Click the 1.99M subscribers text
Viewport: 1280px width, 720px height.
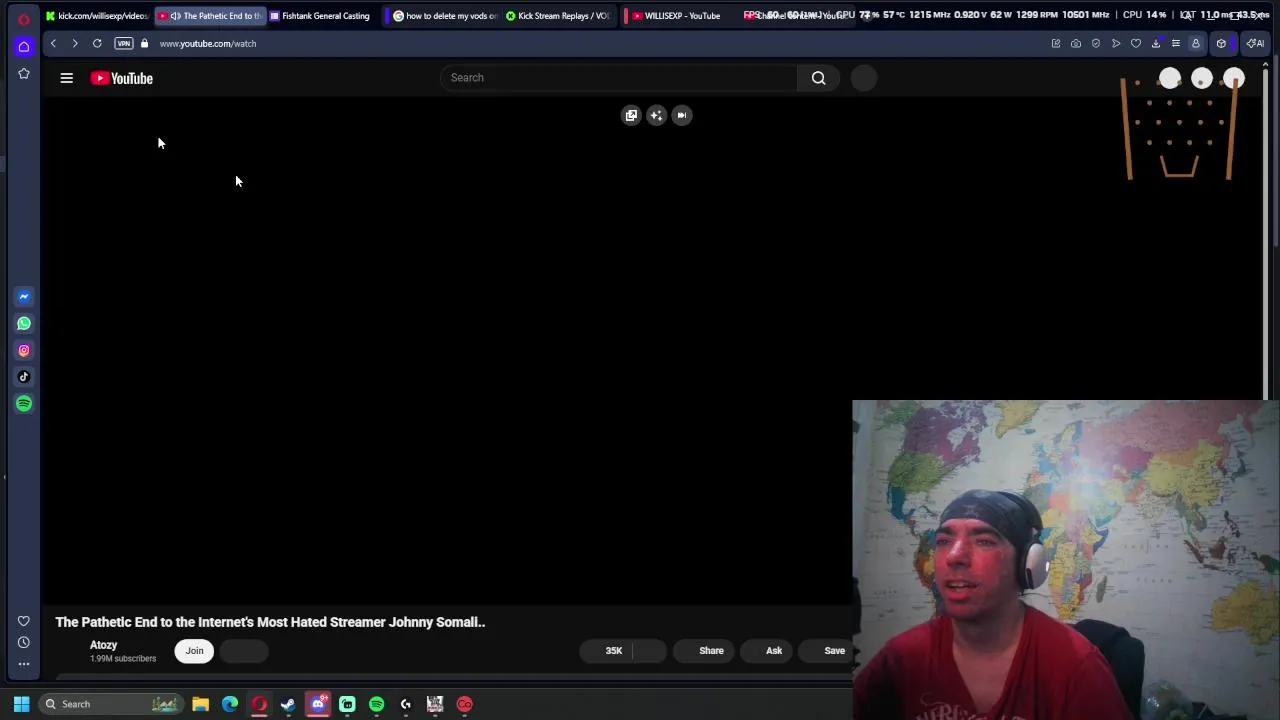[x=123, y=659]
